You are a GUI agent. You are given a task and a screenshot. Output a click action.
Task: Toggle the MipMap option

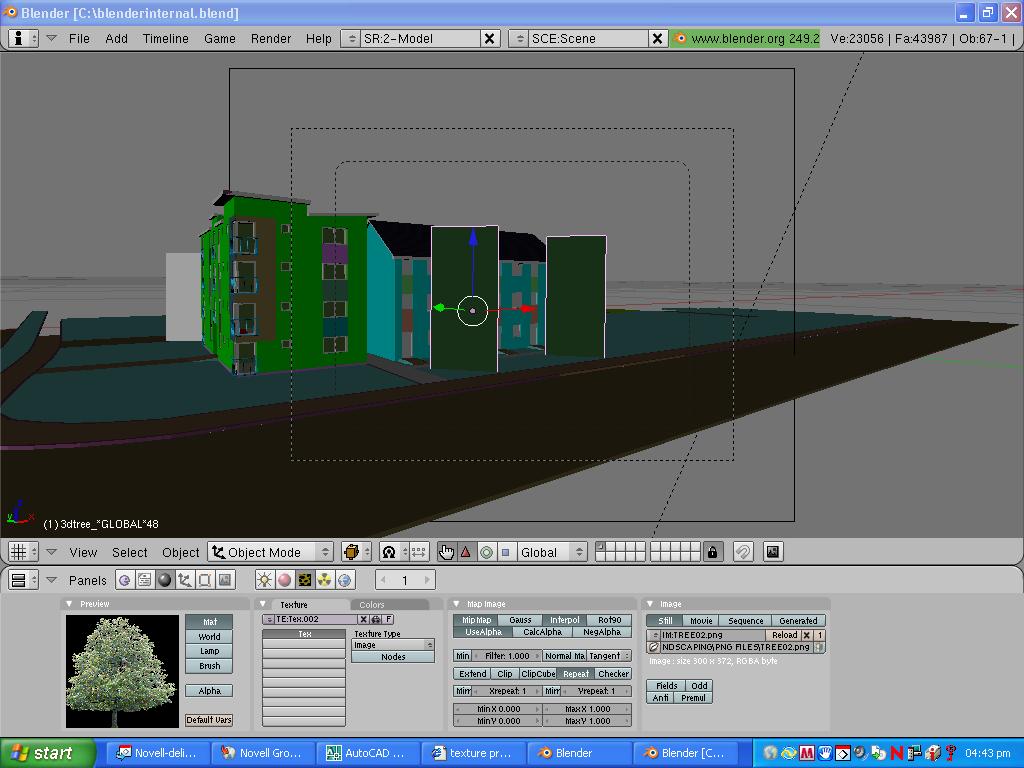[x=477, y=620]
